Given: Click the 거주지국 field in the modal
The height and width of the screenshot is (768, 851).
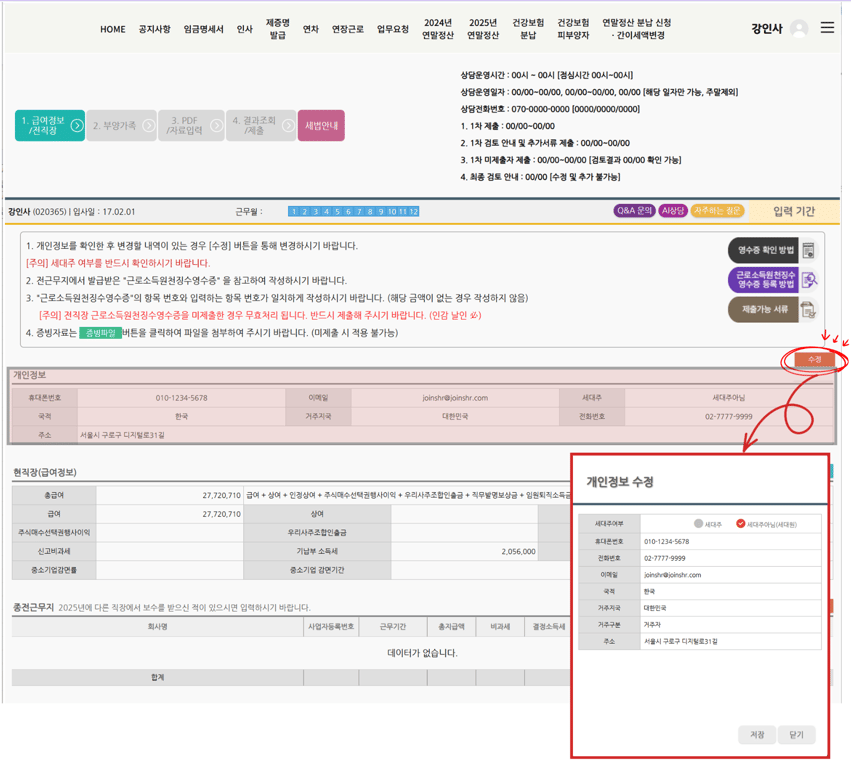Looking at the screenshot, I should [731, 608].
